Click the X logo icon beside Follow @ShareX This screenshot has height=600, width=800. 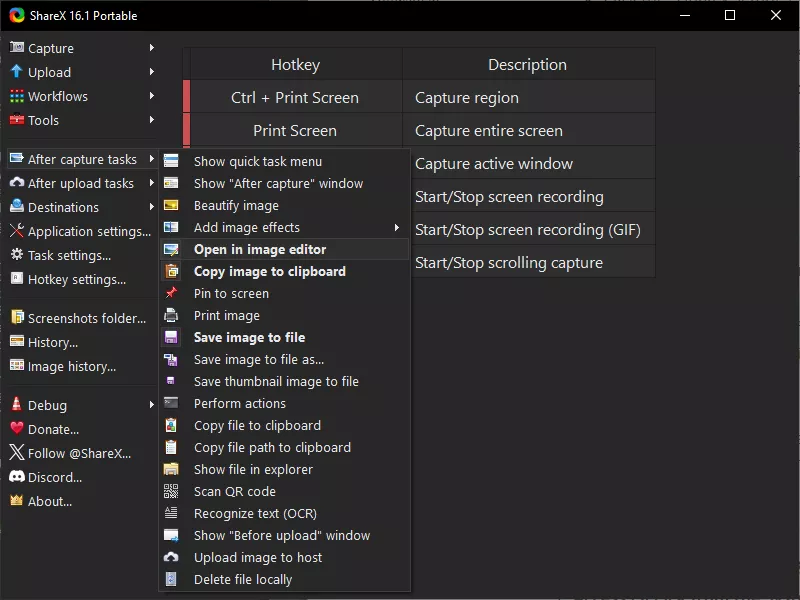(x=17, y=453)
